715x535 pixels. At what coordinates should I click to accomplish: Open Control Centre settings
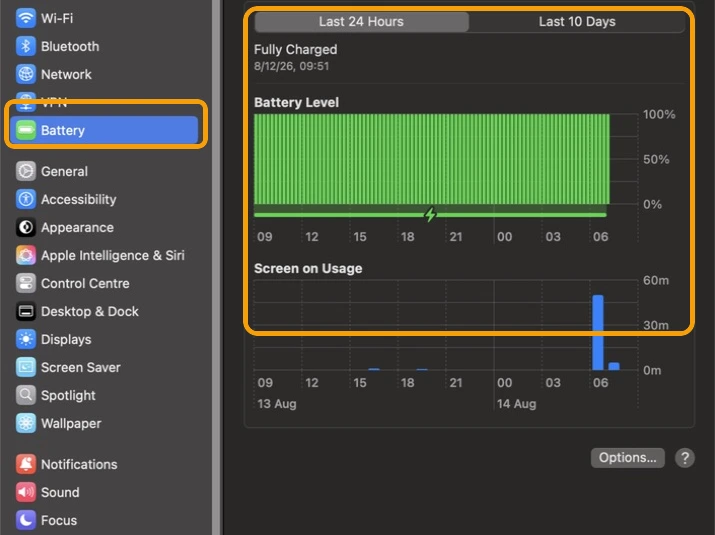click(x=104, y=283)
